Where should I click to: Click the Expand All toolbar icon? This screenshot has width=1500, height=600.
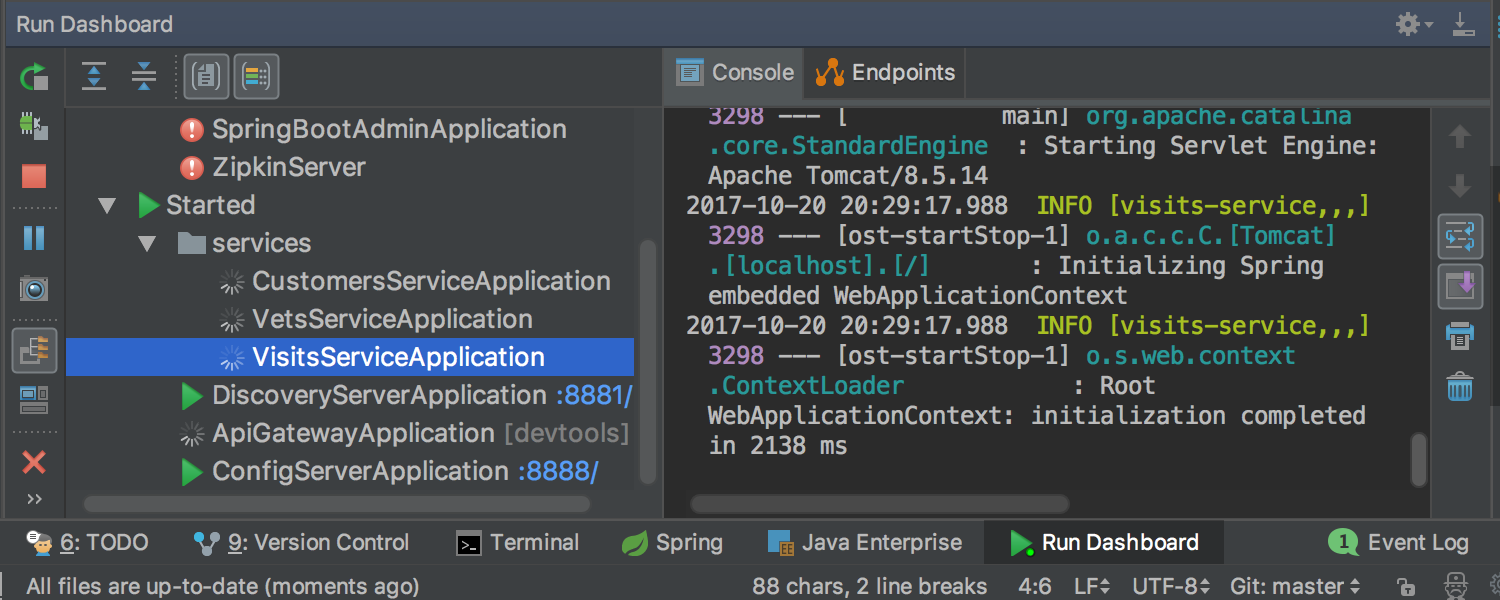94,76
